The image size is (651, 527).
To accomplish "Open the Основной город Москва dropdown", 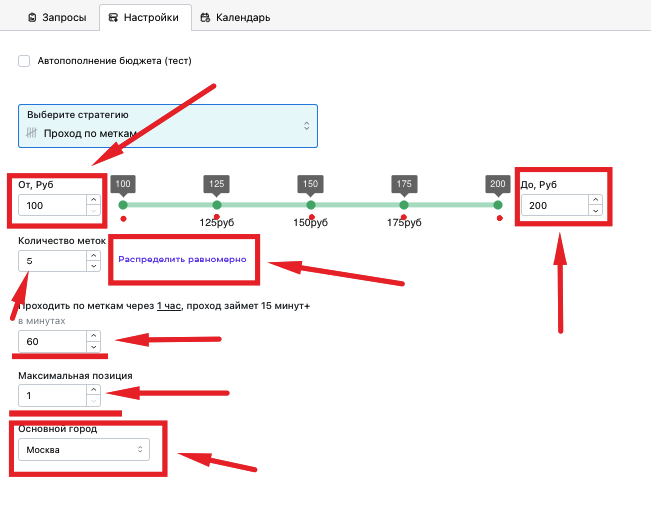I will coord(84,449).
